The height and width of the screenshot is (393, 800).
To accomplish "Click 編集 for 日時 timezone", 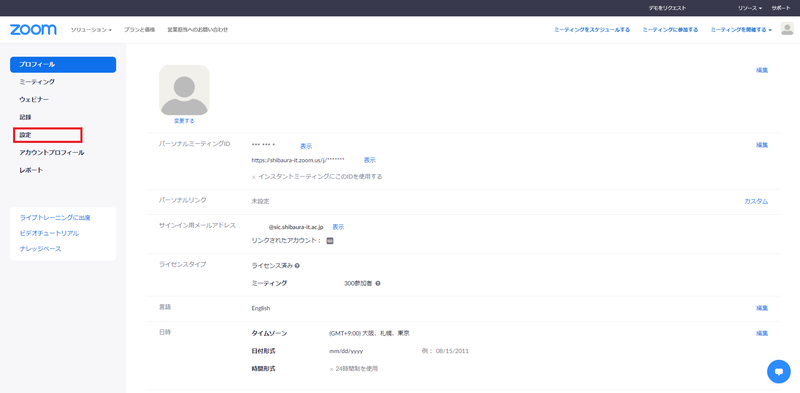I will 762,333.
